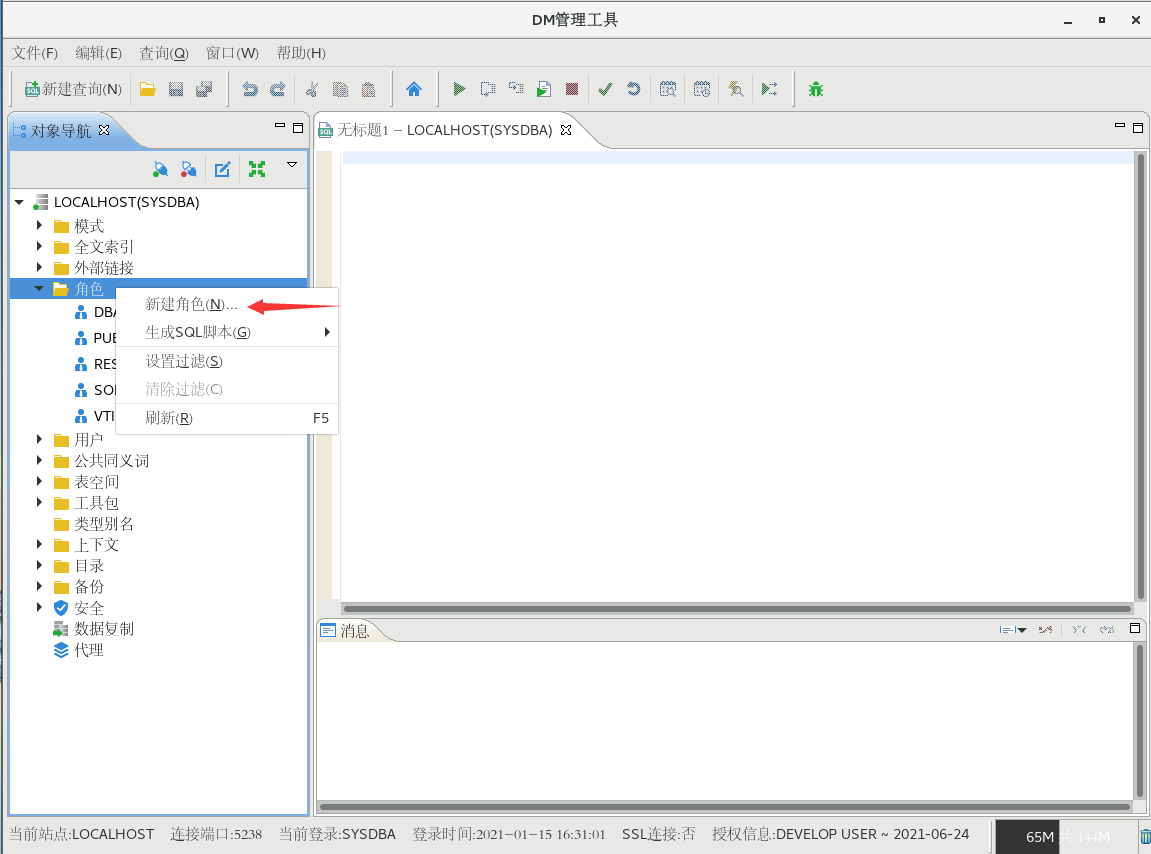Select the 数据复制 tree item
Image resolution: width=1151 pixels, height=854 pixels.
pos(94,629)
